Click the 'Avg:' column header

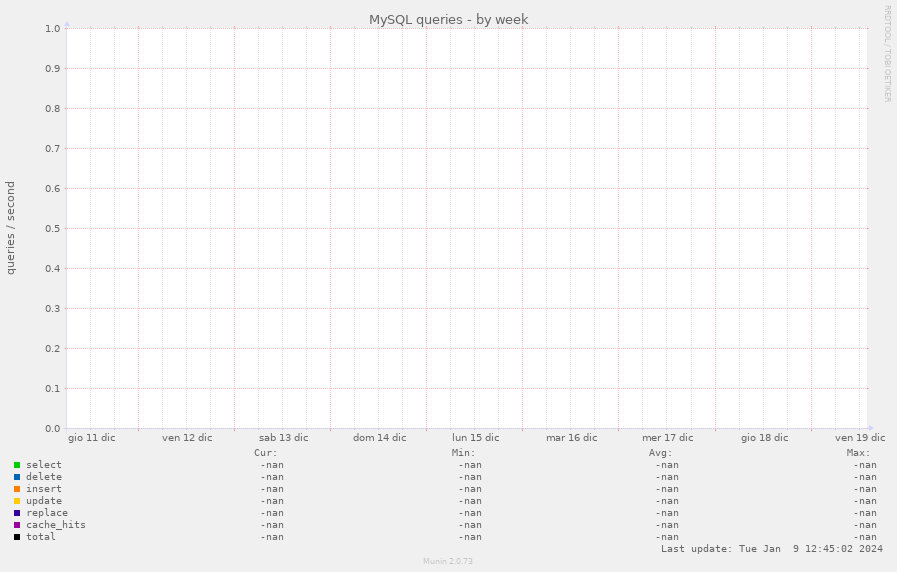pos(661,453)
